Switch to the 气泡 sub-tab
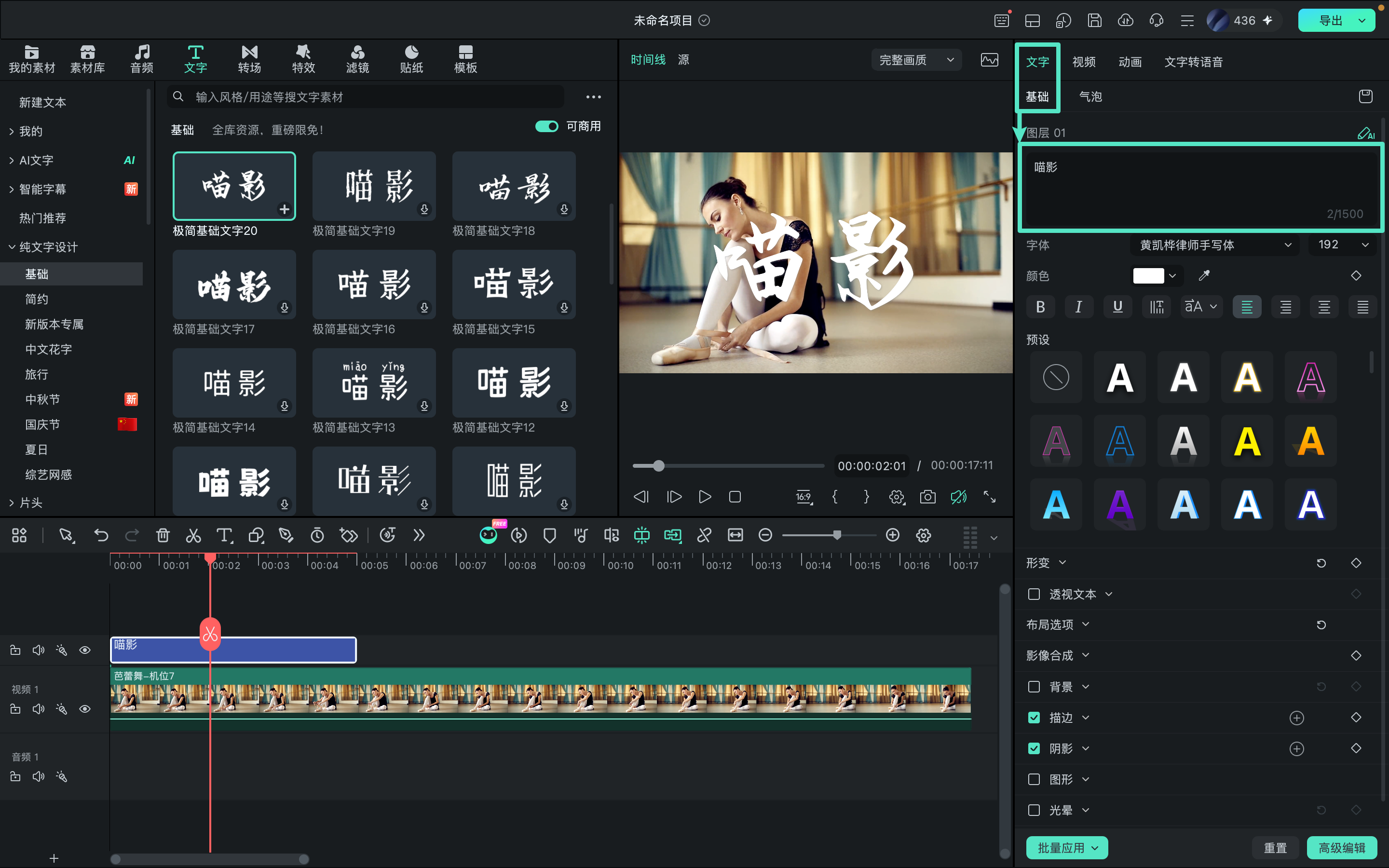This screenshot has width=1389, height=868. (1090, 96)
